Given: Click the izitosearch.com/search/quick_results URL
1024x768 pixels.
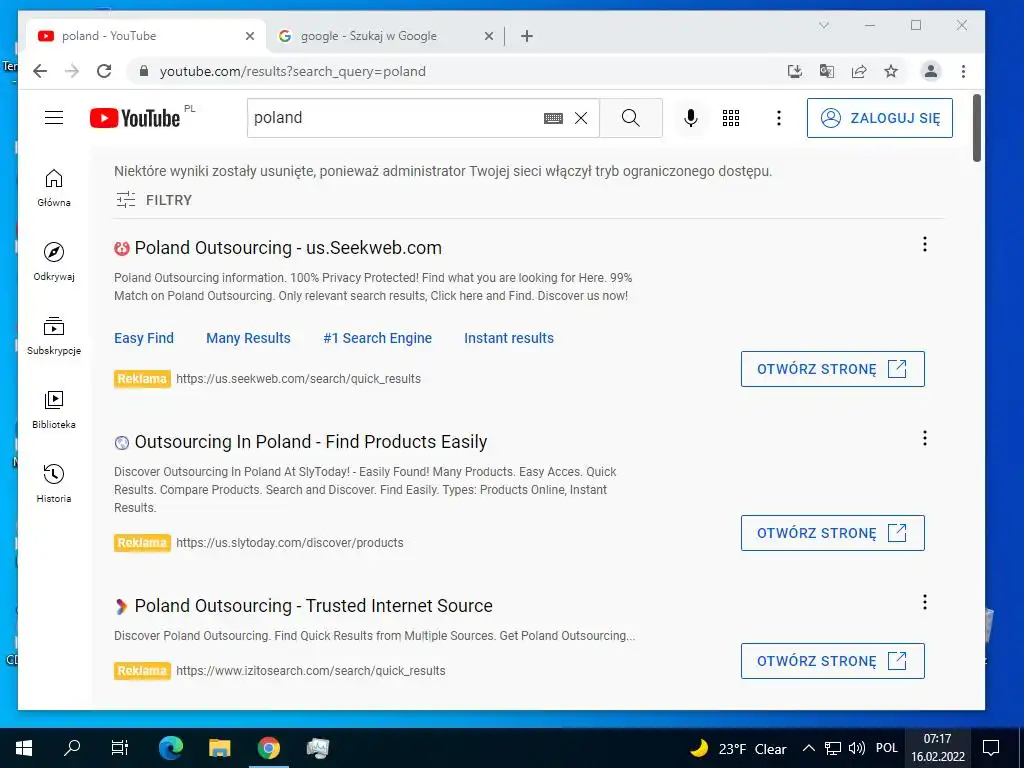Looking at the screenshot, I should 311,671.
